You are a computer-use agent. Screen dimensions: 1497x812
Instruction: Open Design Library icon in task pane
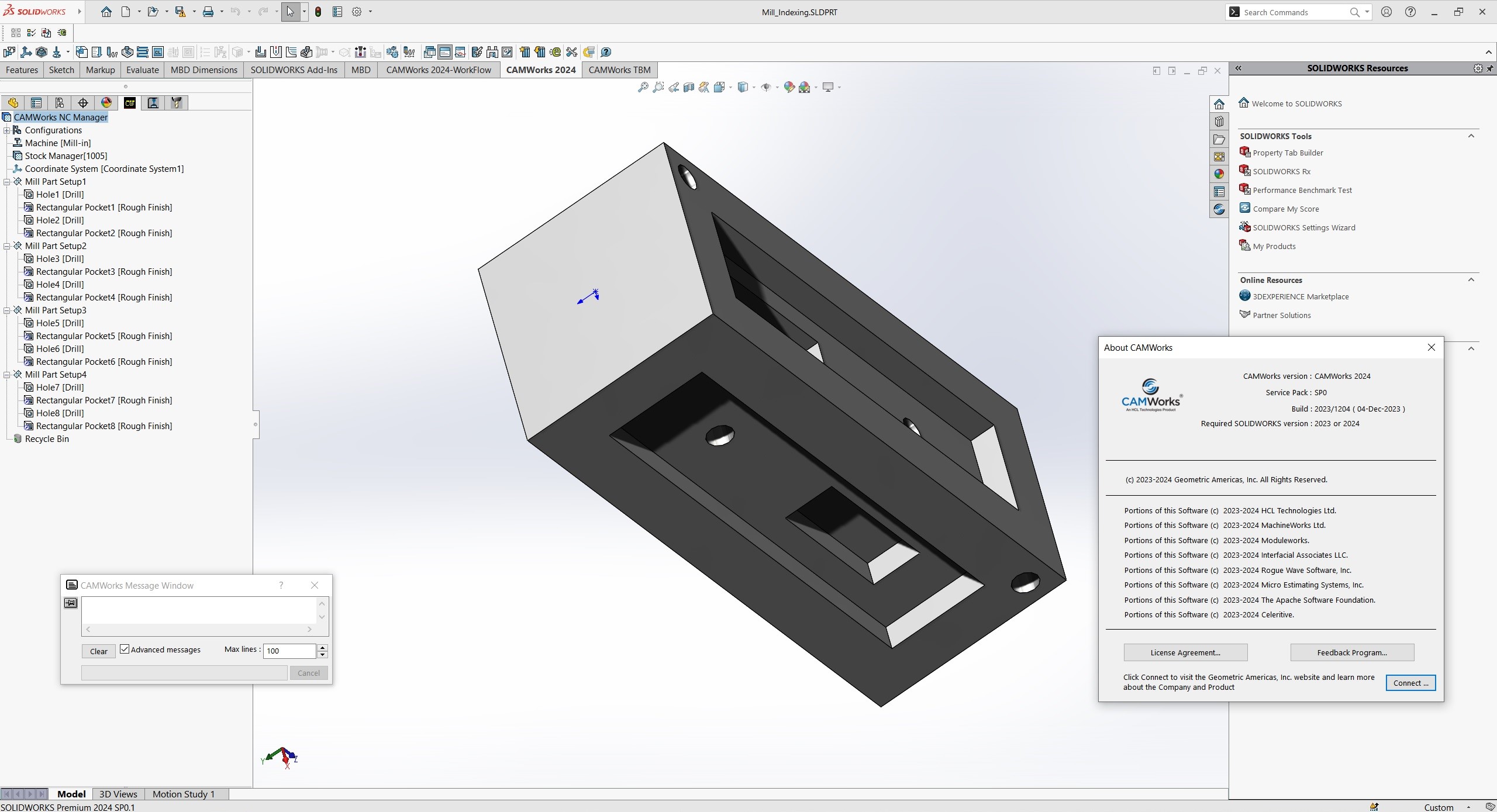pos(1219,122)
